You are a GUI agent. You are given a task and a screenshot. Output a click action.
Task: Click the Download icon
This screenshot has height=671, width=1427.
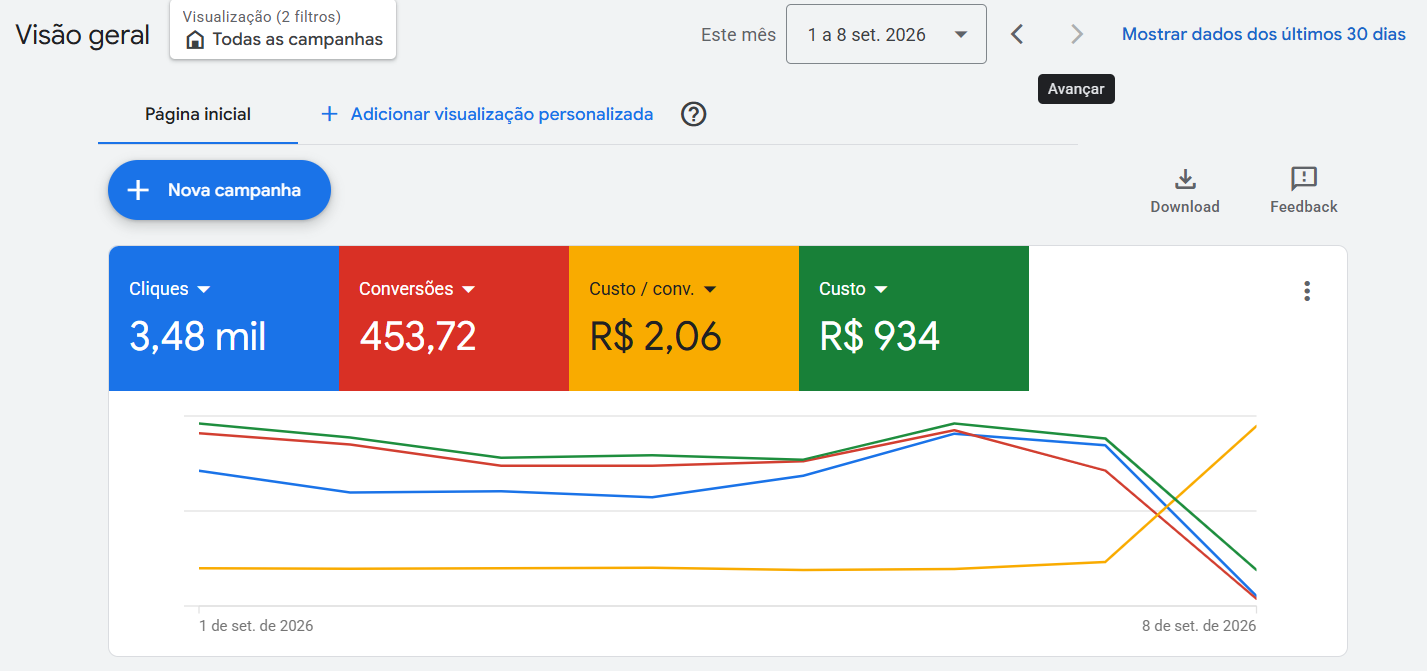(1185, 180)
